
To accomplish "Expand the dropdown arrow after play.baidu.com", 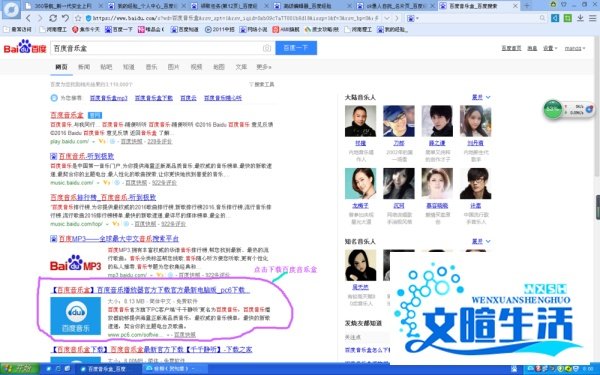I will pyautogui.click(x=94, y=142).
